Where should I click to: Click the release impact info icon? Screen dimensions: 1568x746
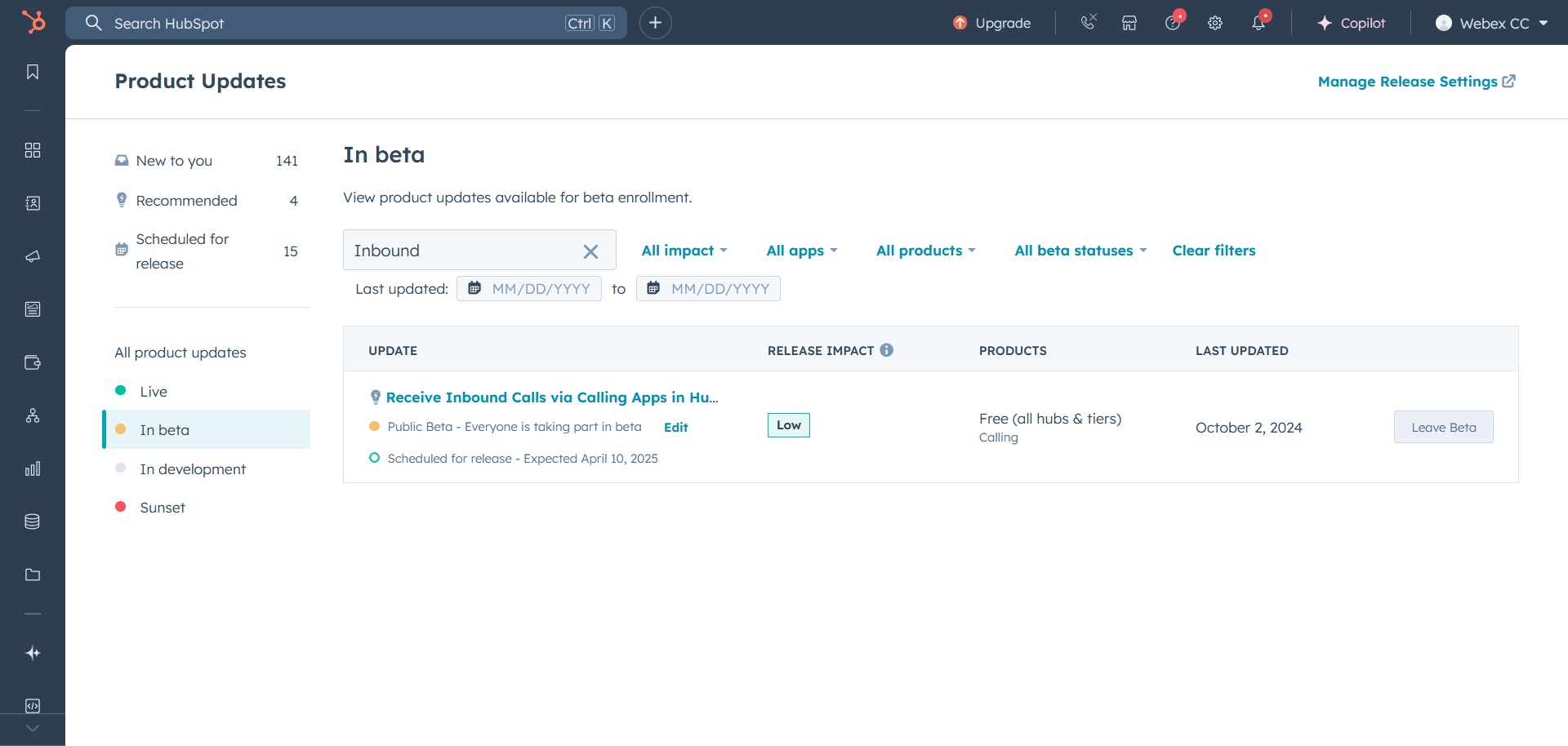tap(887, 350)
